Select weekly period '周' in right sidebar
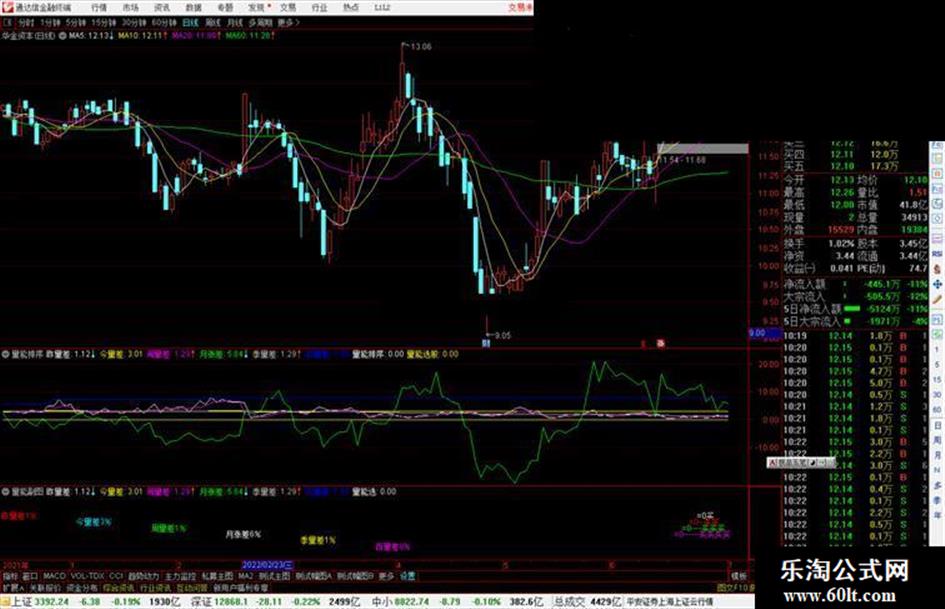This screenshot has width=945, height=609. (937, 440)
